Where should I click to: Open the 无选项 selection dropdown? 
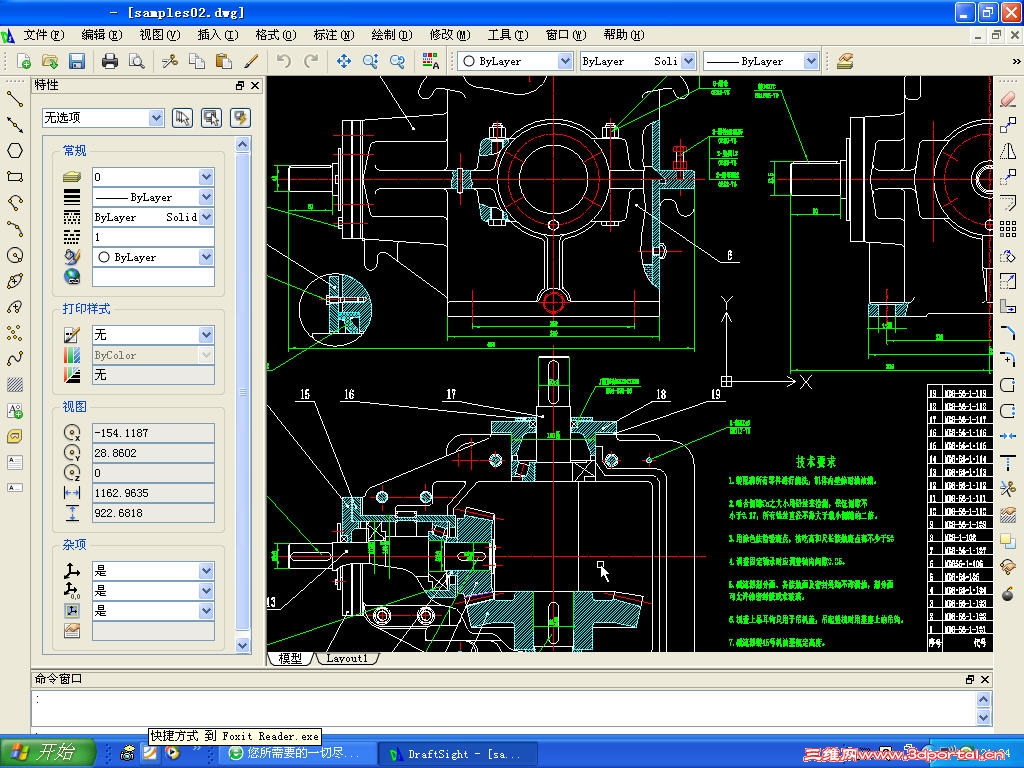pyautogui.click(x=103, y=118)
